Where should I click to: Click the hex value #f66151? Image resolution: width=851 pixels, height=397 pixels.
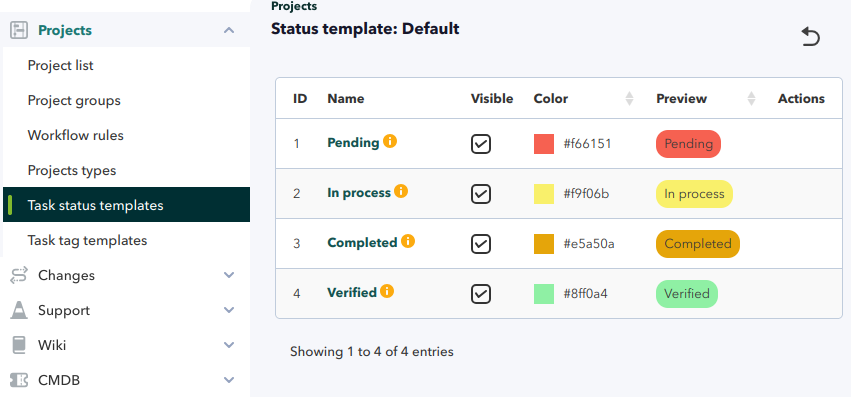pyautogui.click(x=587, y=144)
